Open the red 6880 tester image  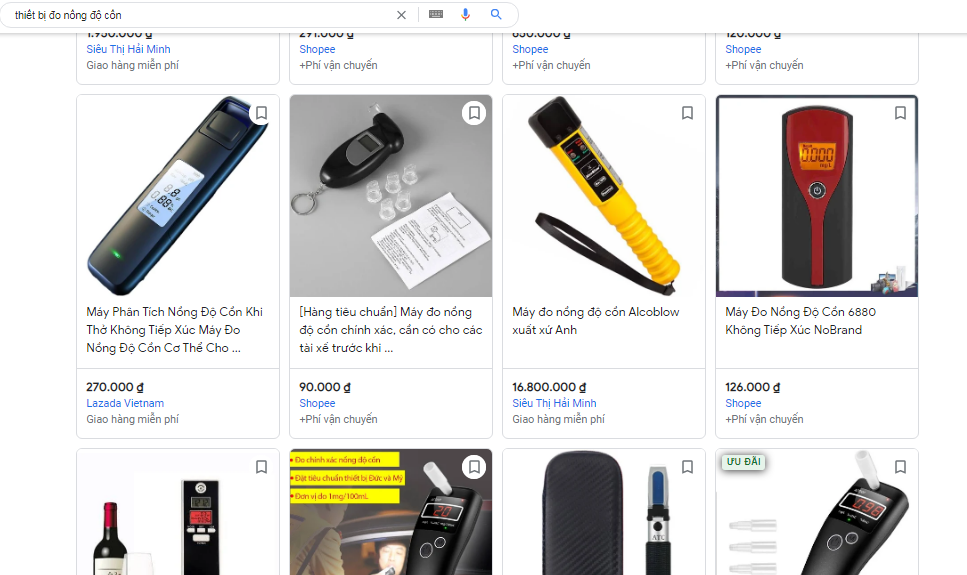click(817, 197)
